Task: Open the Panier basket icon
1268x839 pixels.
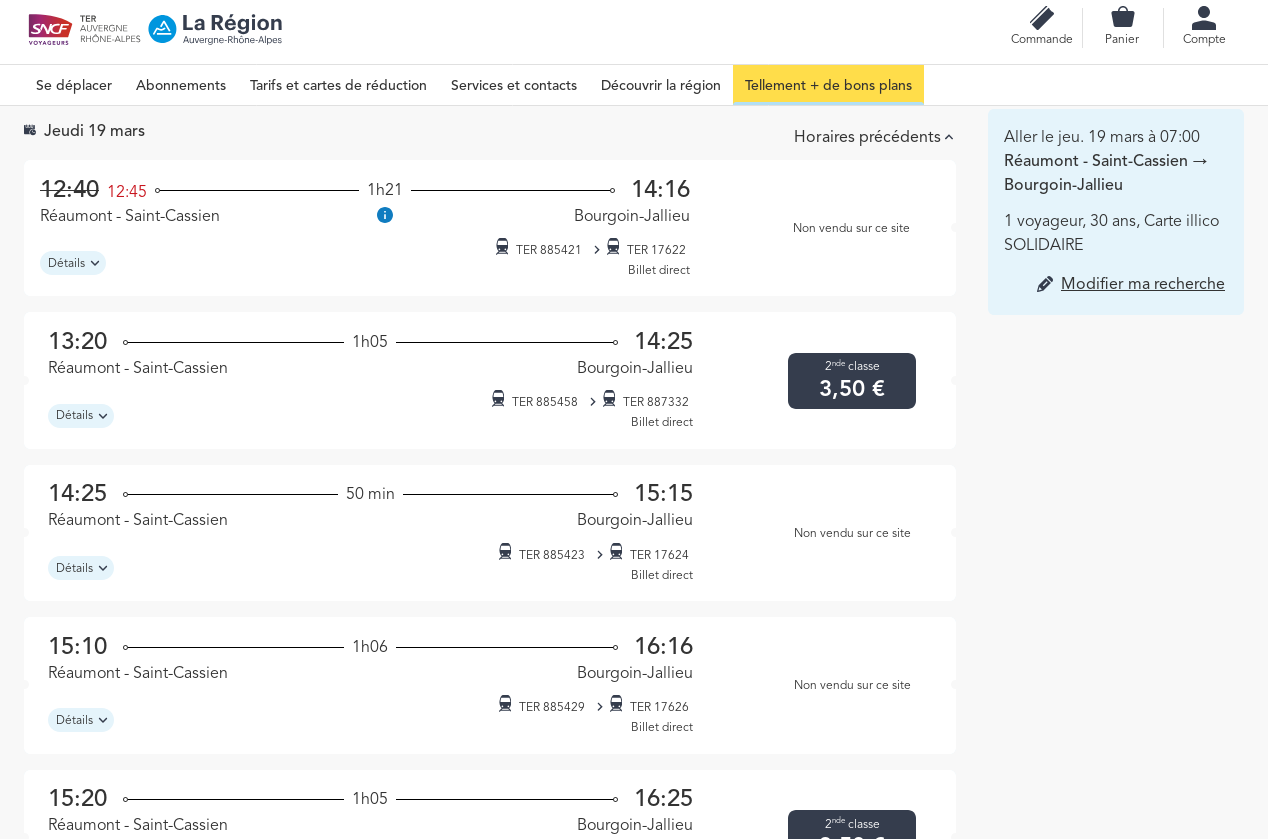Action: click(x=1122, y=18)
